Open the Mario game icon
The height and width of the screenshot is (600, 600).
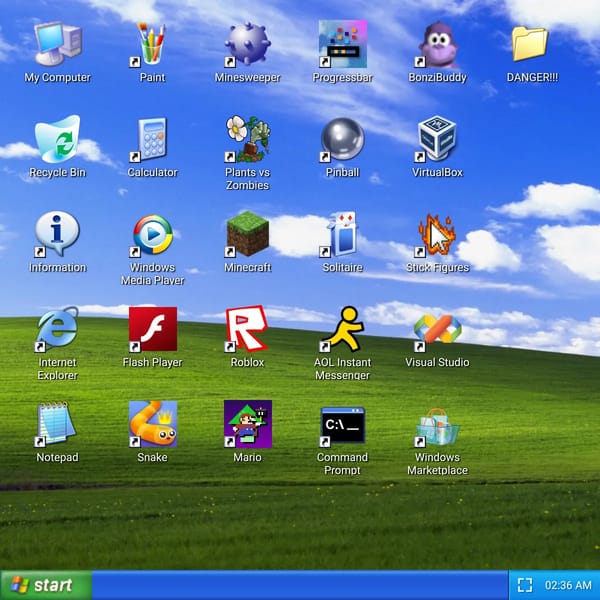coord(248,424)
